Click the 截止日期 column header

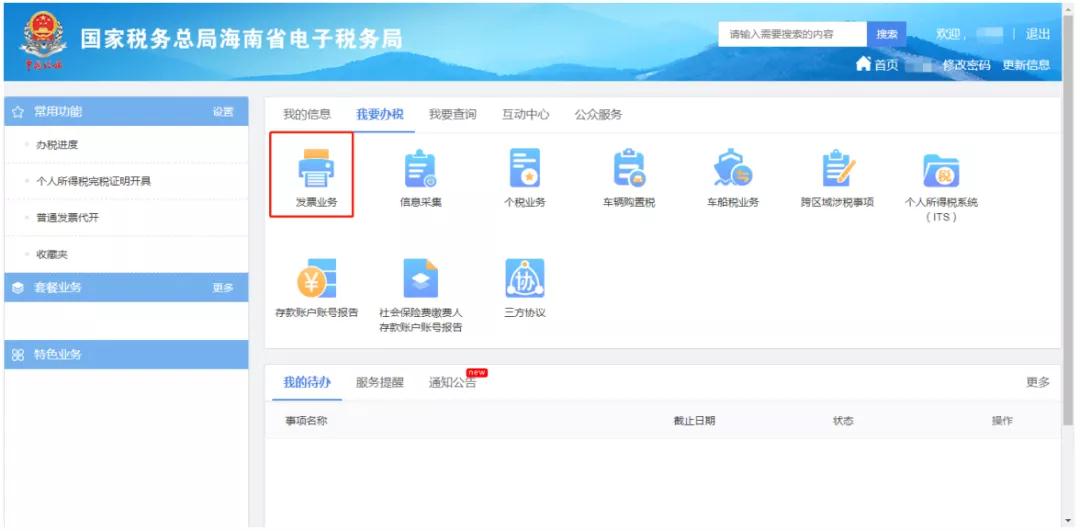click(x=694, y=420)
